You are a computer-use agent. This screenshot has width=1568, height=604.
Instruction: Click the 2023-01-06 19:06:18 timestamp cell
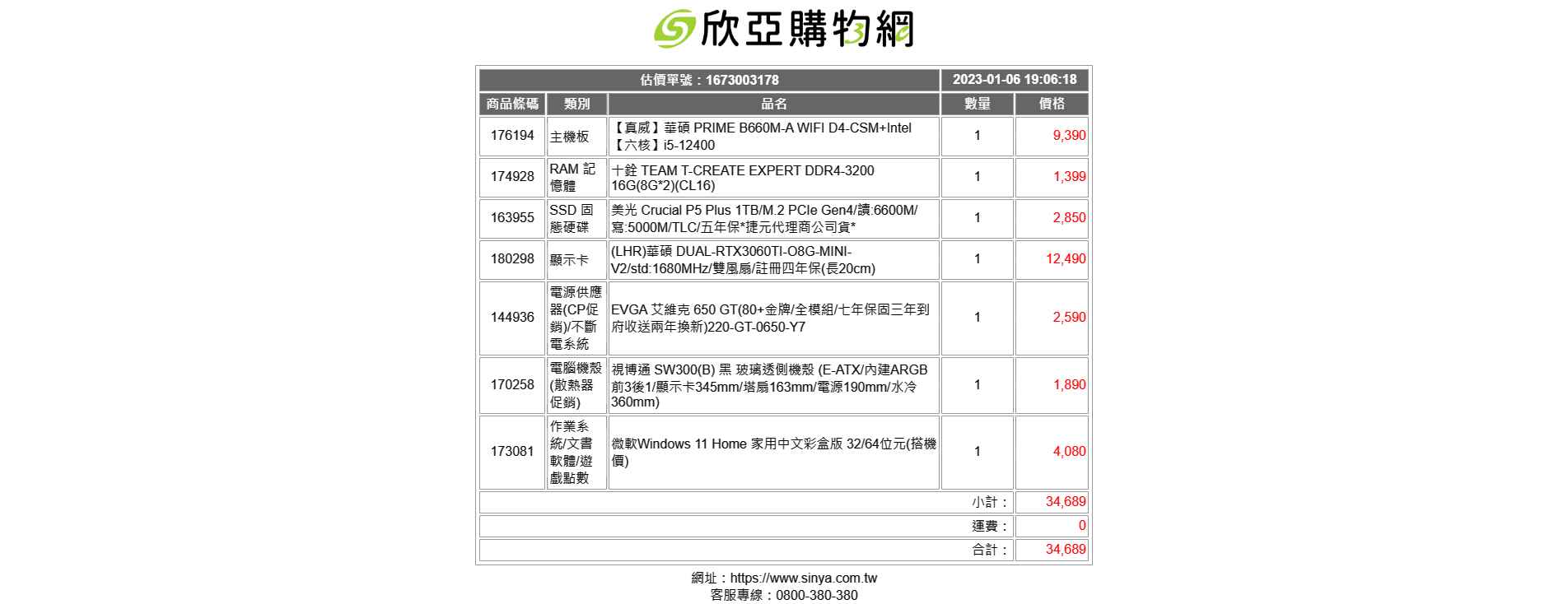[1014, 80]
